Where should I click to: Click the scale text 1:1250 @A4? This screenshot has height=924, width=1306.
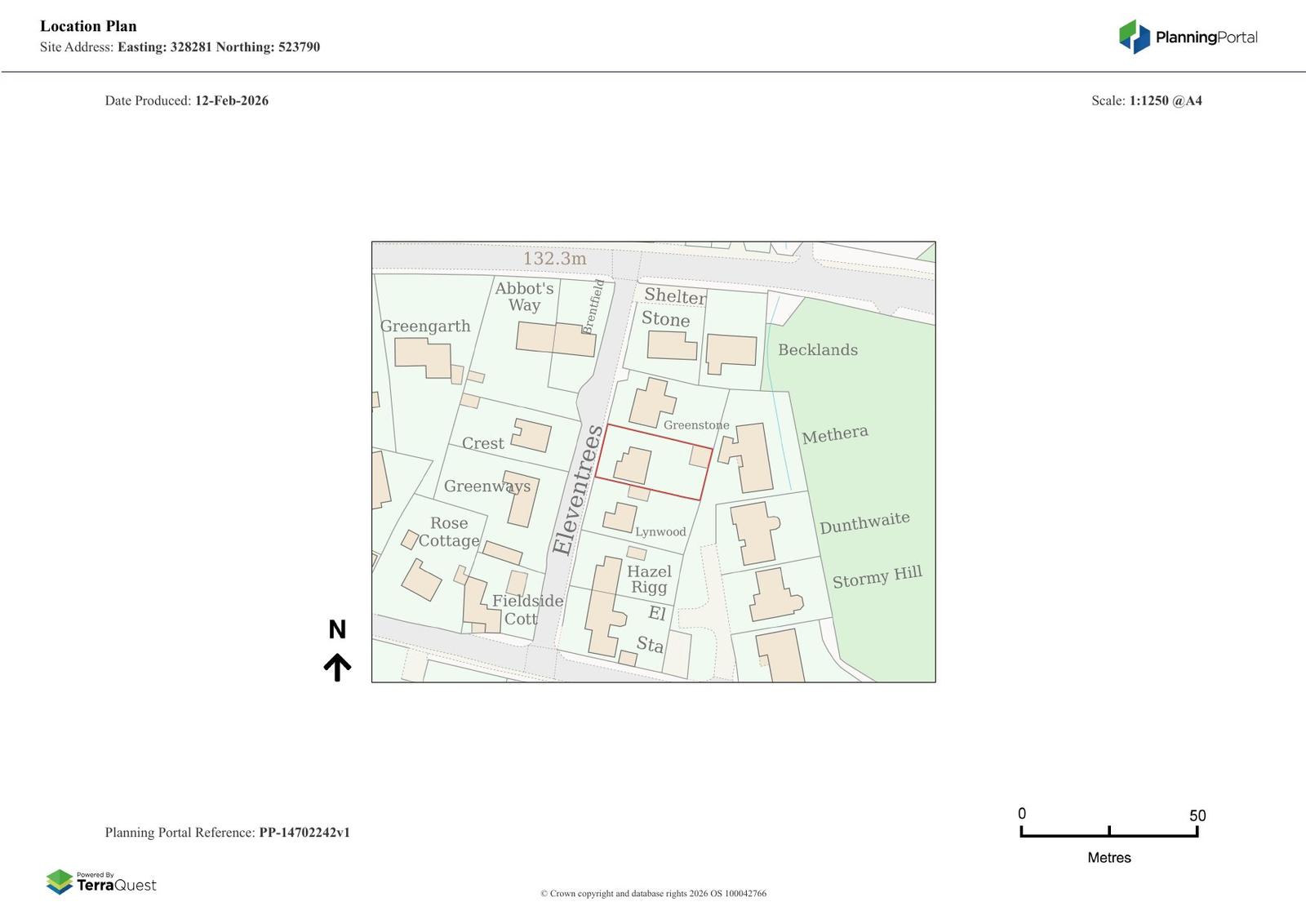tap(1165, 100)
